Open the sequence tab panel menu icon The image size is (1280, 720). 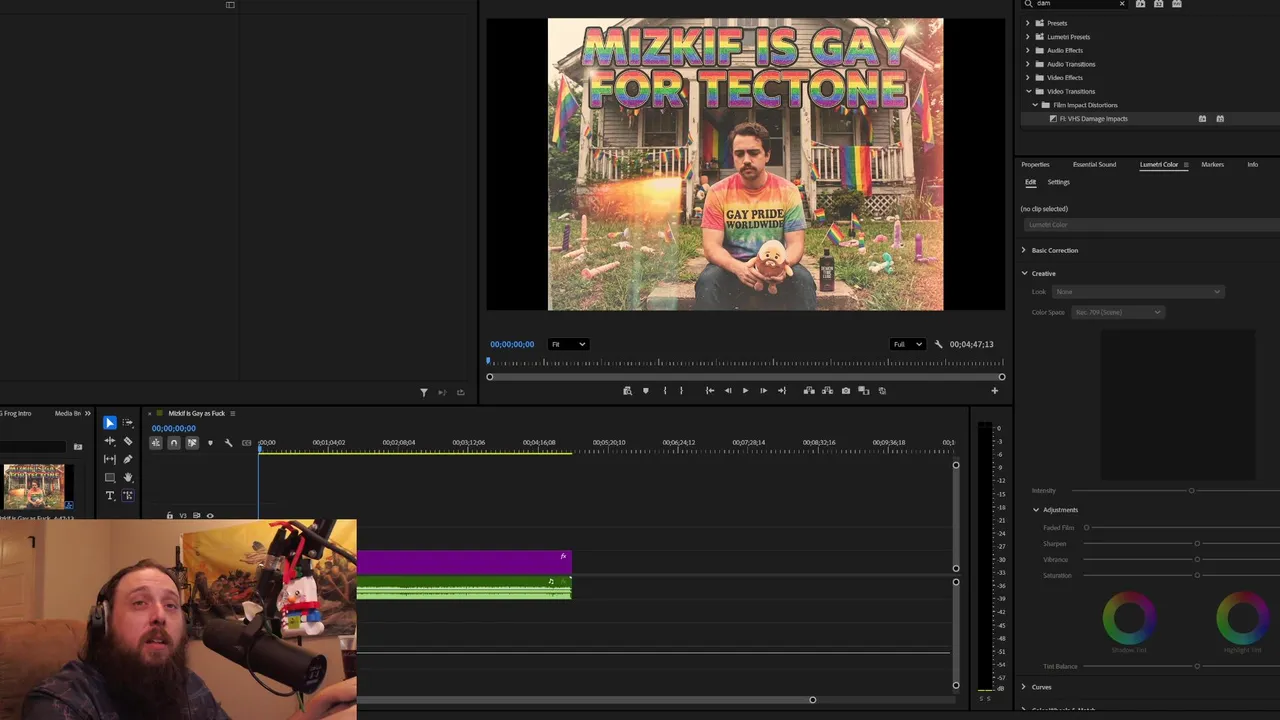point(233,413)
